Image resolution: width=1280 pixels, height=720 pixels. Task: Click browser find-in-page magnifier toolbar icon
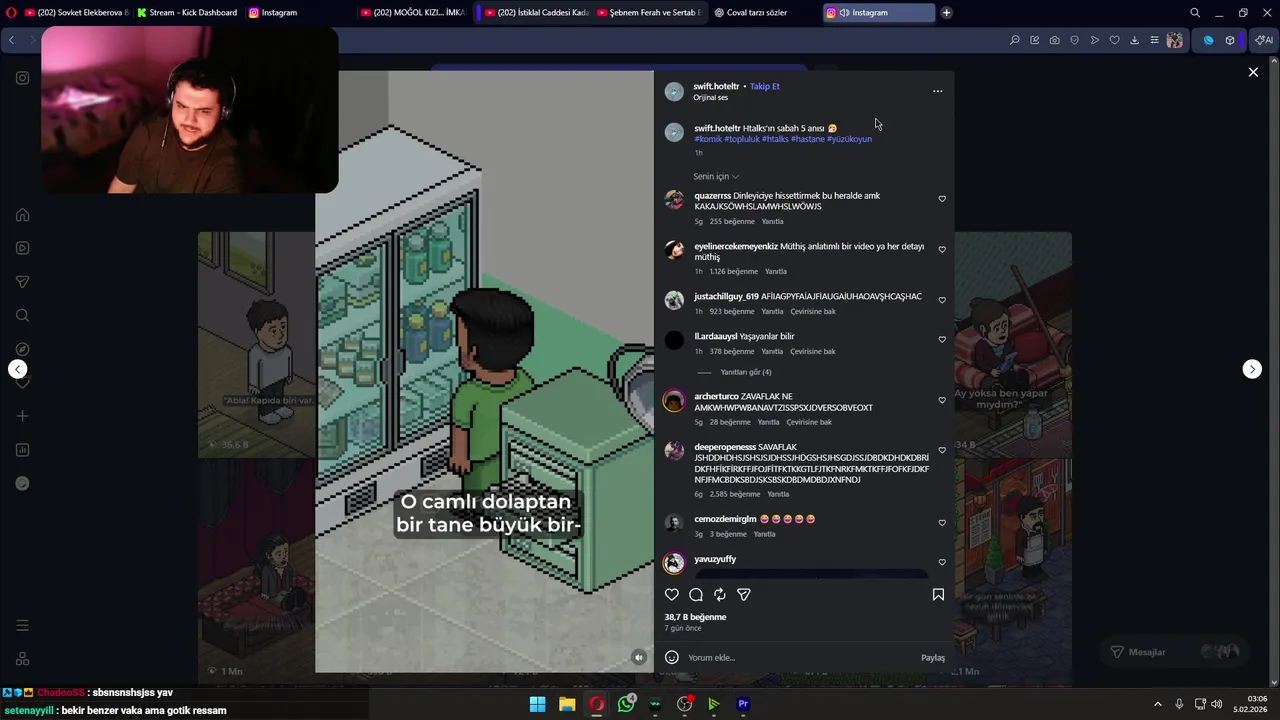[1015, 40]
